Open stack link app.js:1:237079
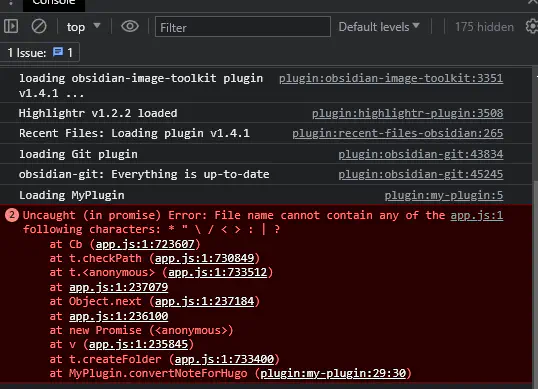 pos(119,287)
